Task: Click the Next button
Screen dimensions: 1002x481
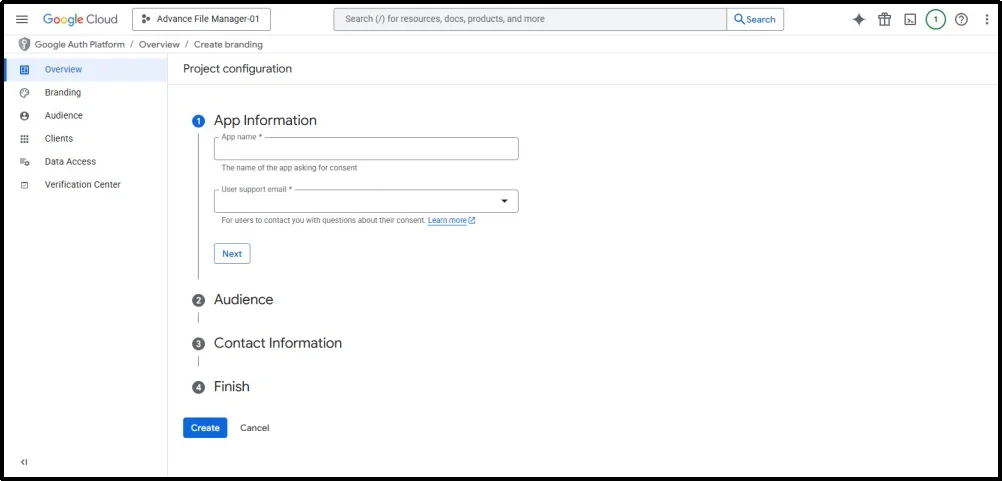Action: [232, 254]
